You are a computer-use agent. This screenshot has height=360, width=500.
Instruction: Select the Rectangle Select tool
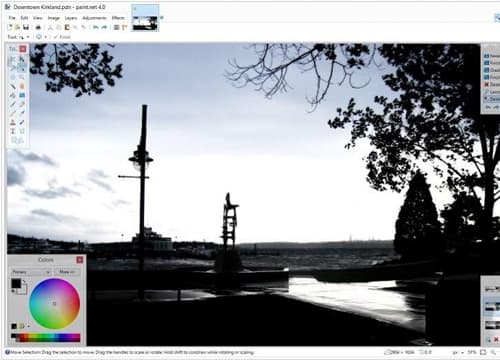[13, 59]
